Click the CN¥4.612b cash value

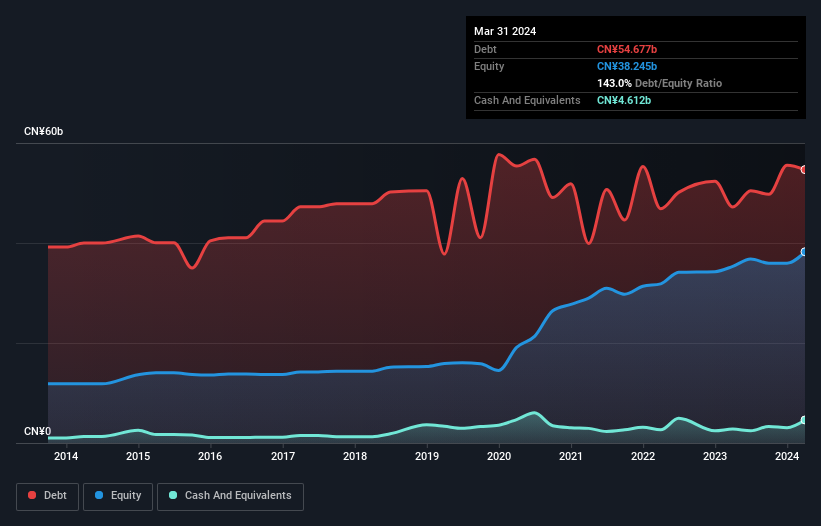(x=624, y=100)
